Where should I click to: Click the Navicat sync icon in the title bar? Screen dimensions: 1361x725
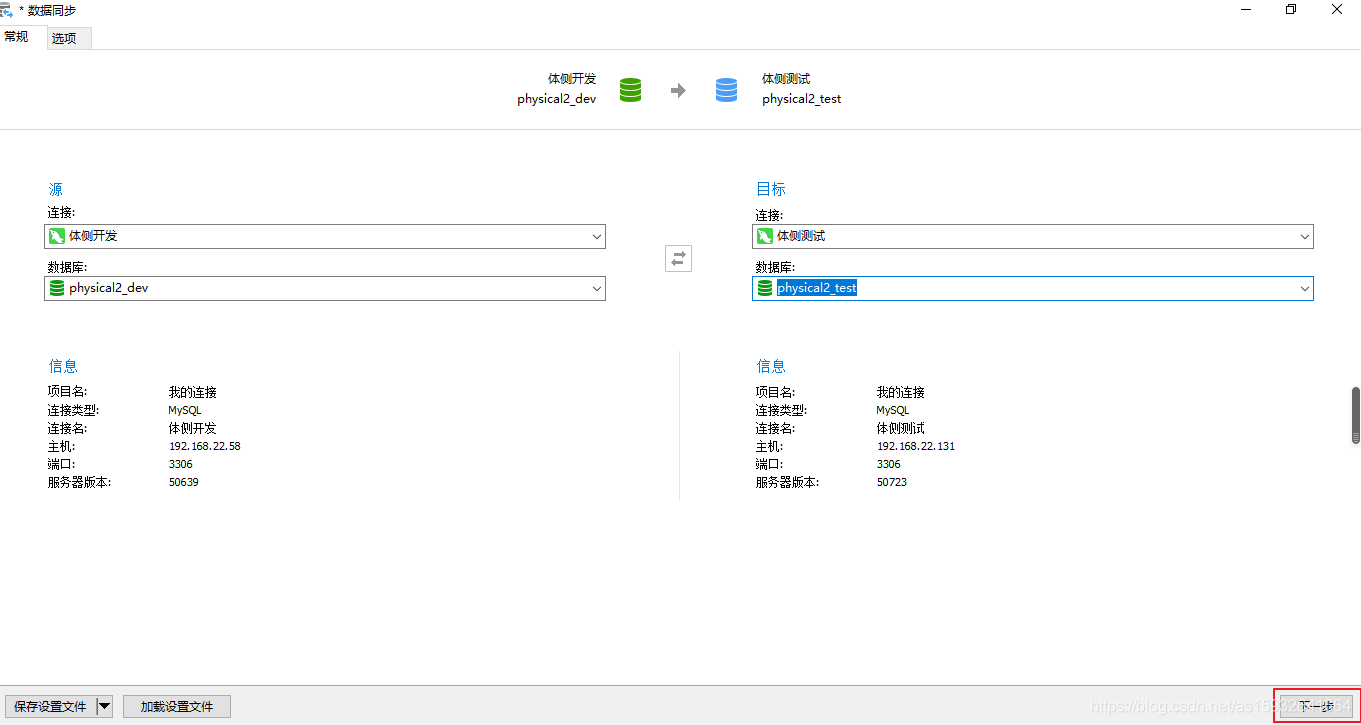click(x=11, y=10)
